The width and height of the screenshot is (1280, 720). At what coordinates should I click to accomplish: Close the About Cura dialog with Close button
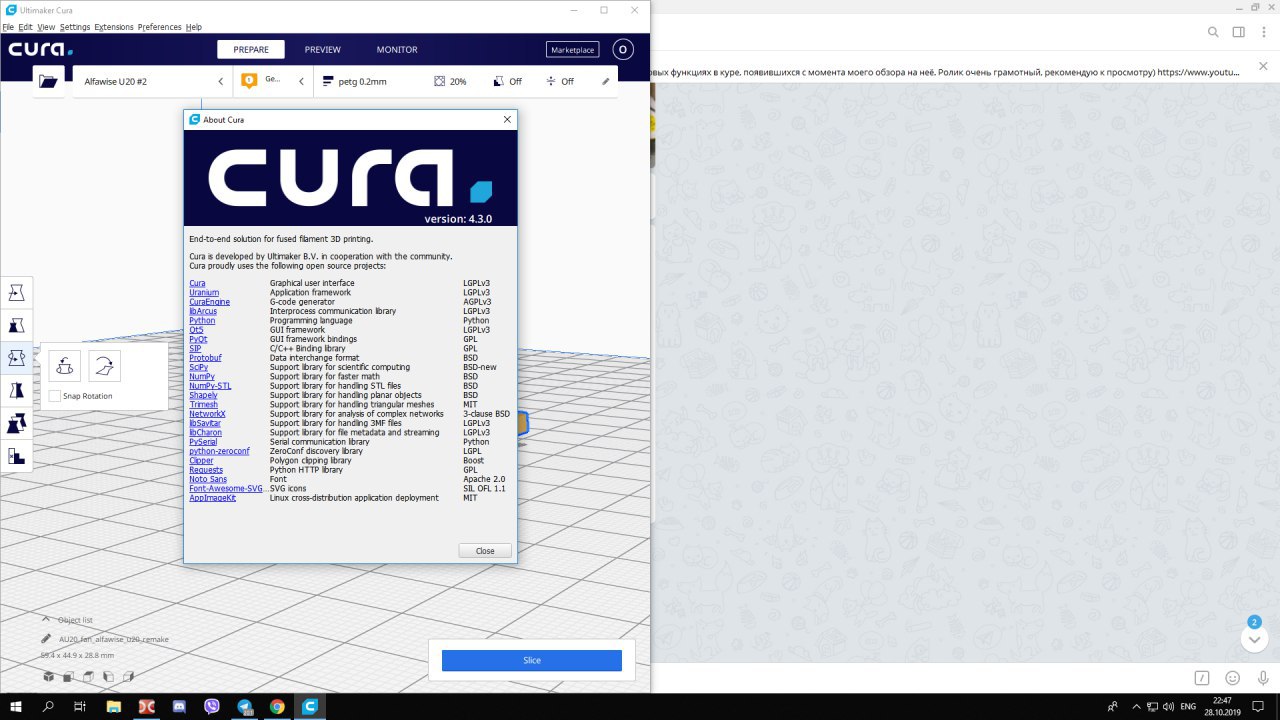tap(485, 551)
